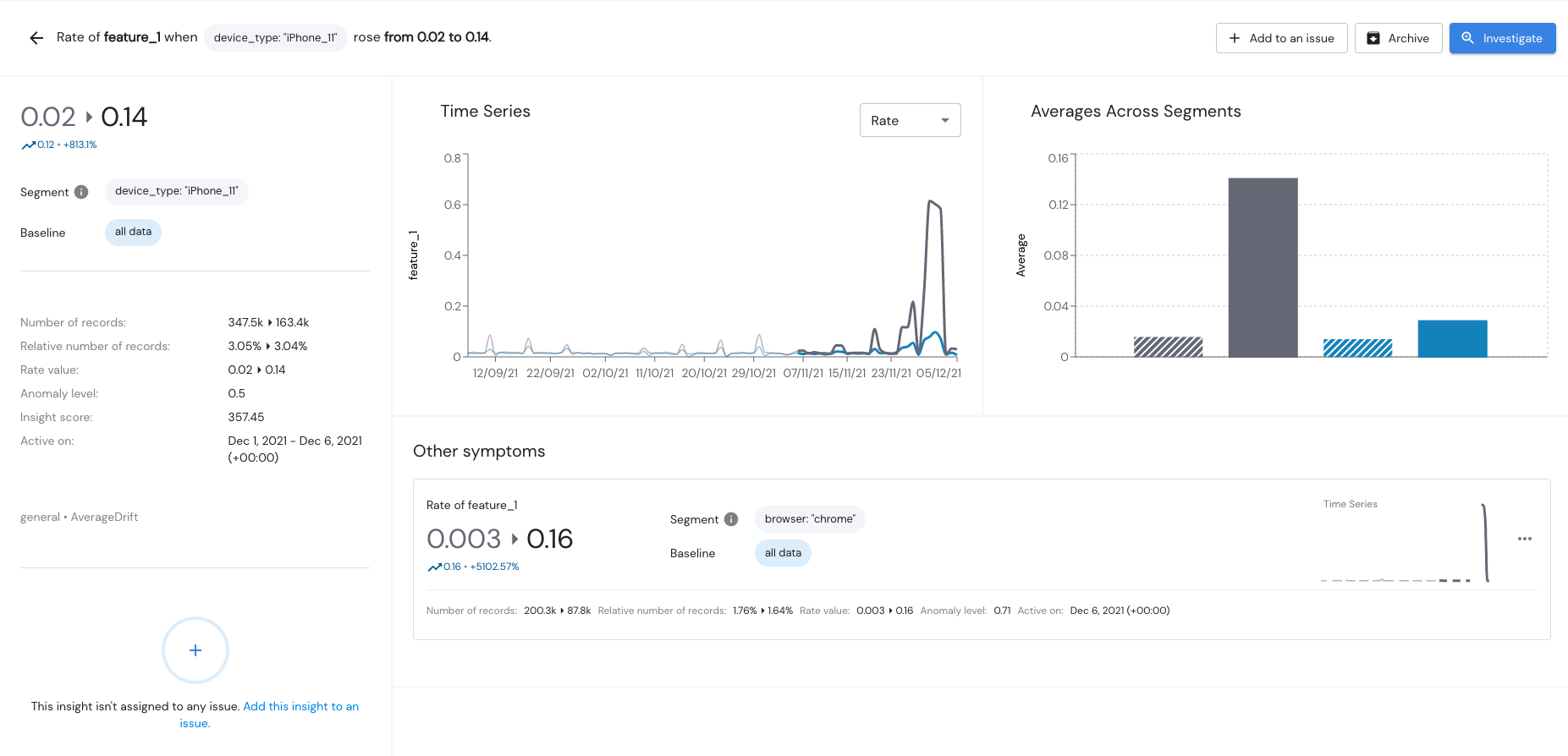The width and height of the screenshot is (1568, 756).
Task: Click the 05/12/21 date on time axis
Action: tap(938, 373)
